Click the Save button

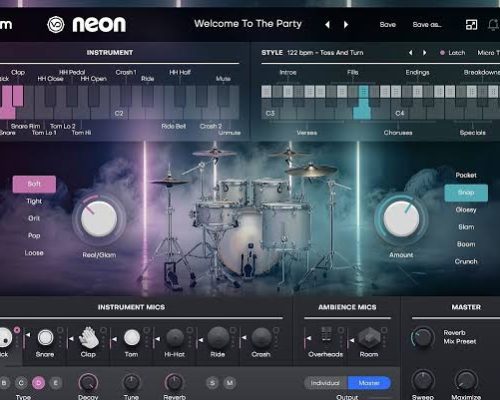(x=388, y=25)
